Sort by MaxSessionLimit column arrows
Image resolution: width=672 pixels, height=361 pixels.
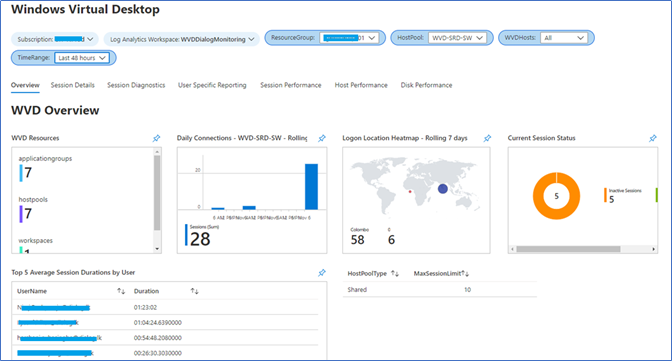coord(465,274)
